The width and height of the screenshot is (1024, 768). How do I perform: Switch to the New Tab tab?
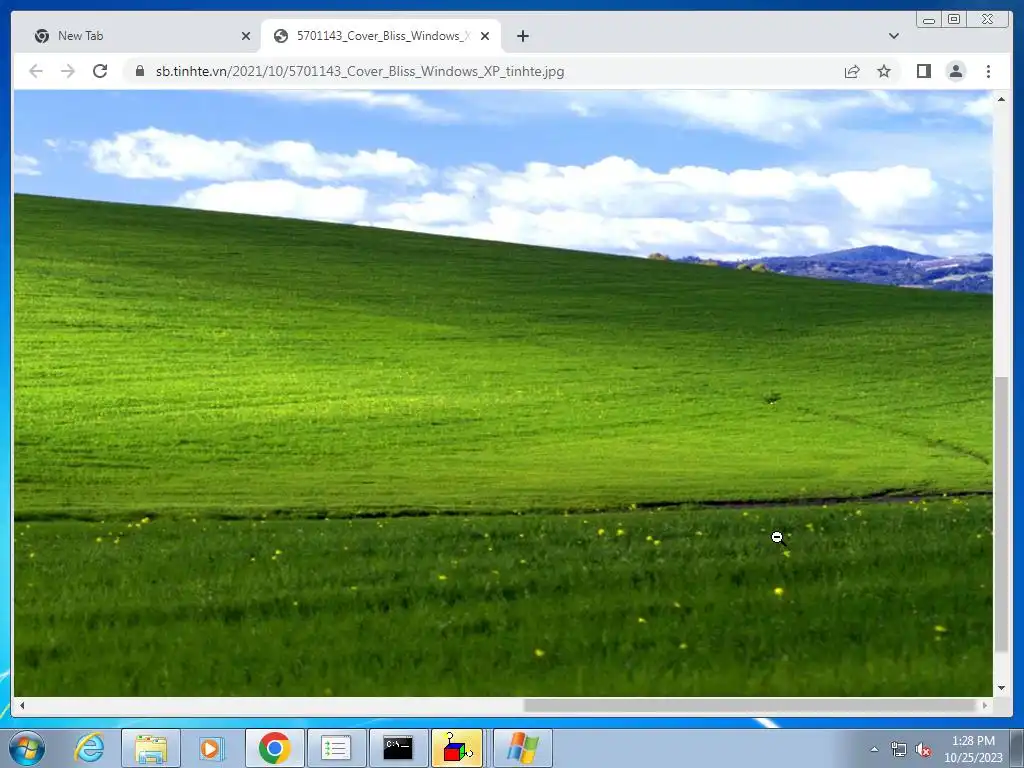coord(136,36)
